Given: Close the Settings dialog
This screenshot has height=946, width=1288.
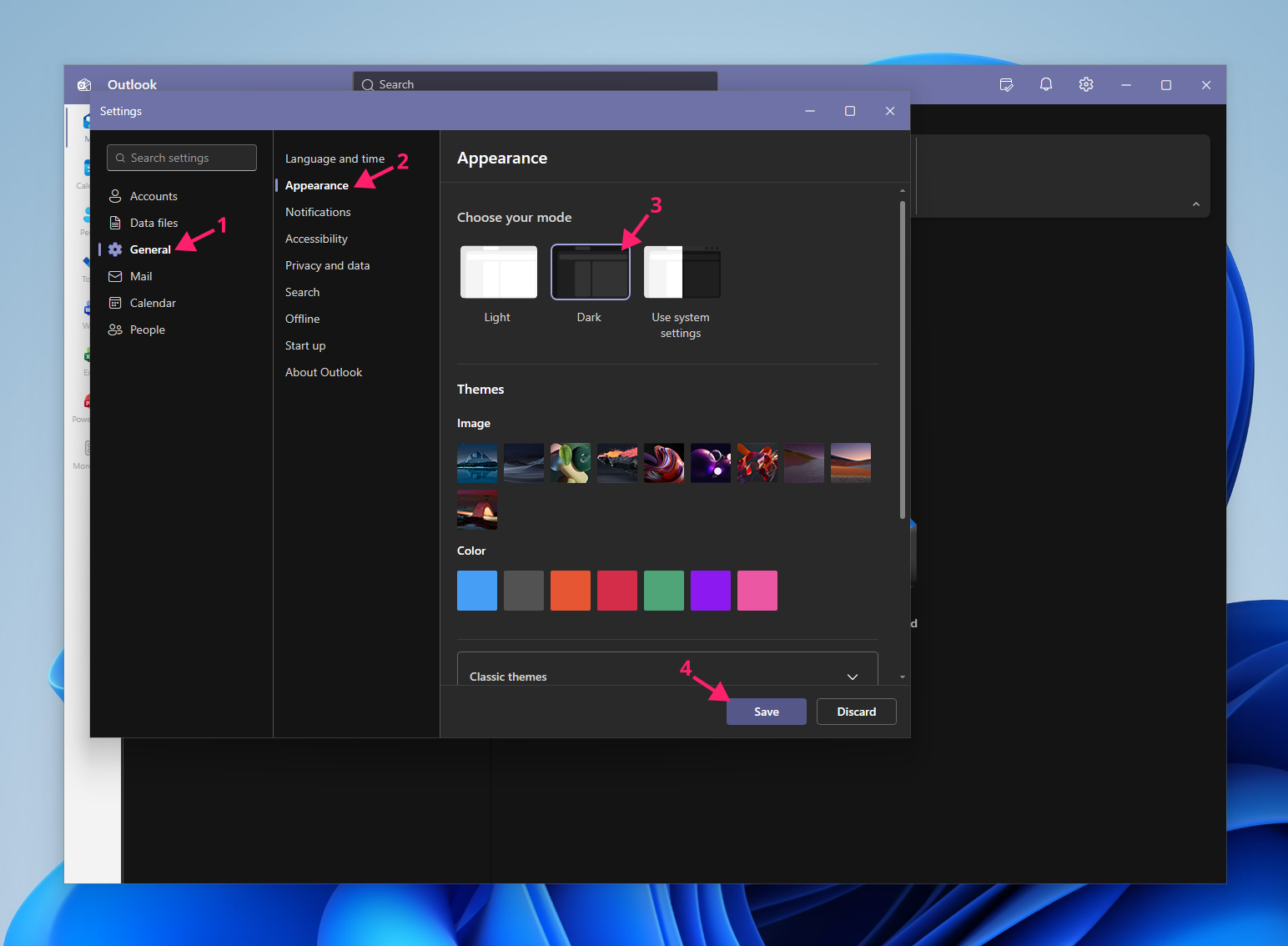Looking at the screenshot, I should pyautogui.click(x=890, y=111).
